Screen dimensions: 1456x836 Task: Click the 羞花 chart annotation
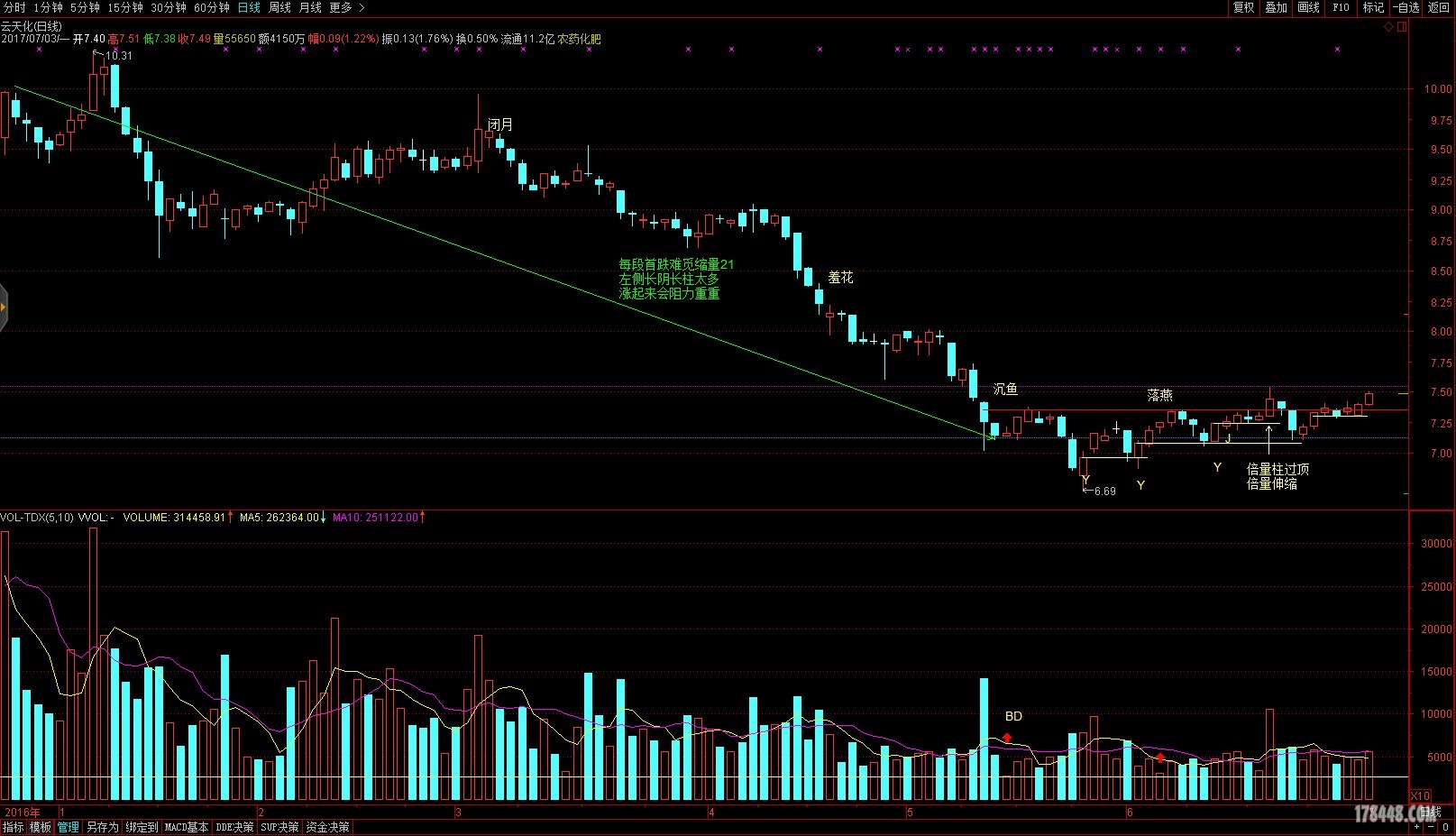click(840, 278)
